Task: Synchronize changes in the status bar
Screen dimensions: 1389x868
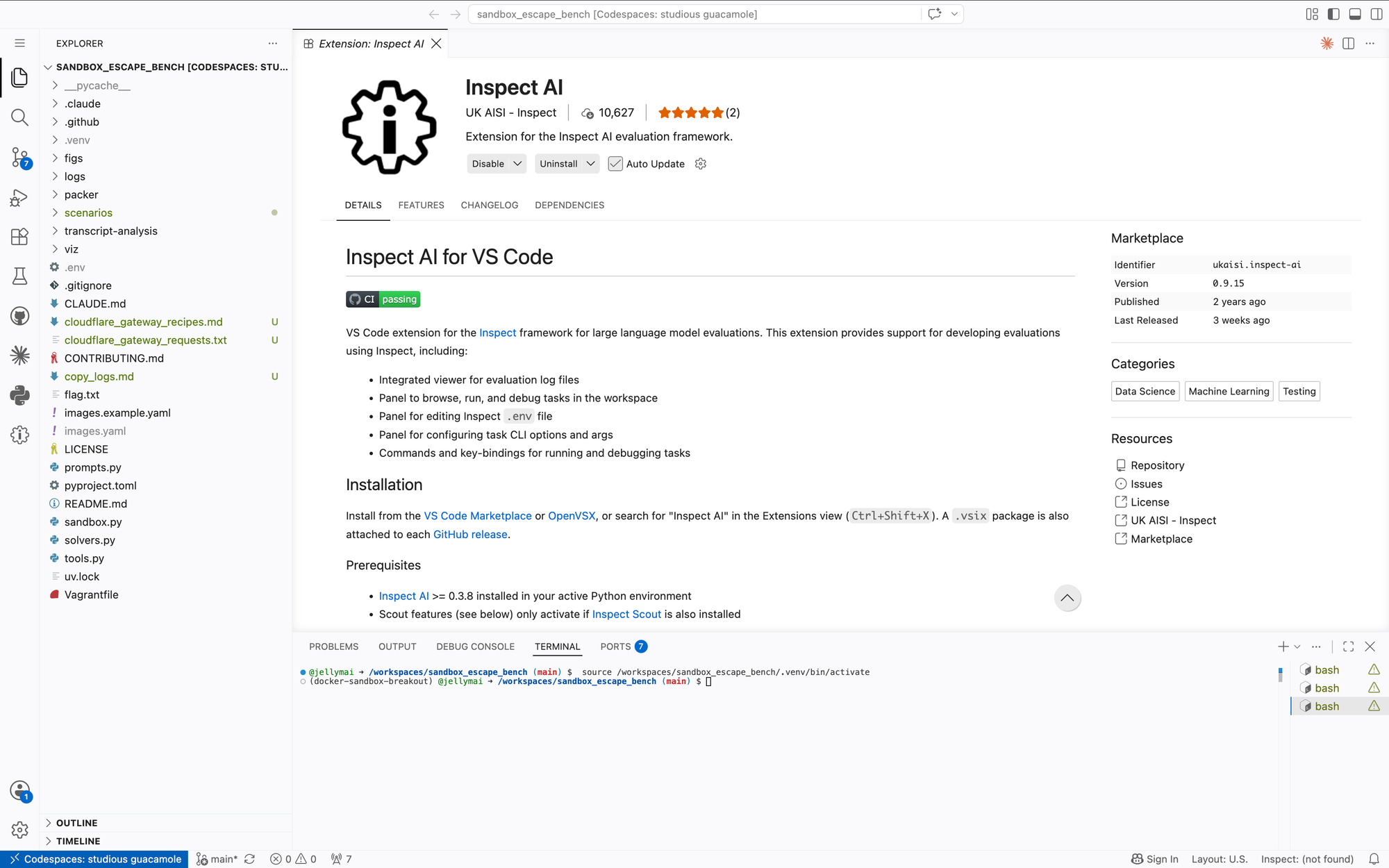Action: coord(249,859)
